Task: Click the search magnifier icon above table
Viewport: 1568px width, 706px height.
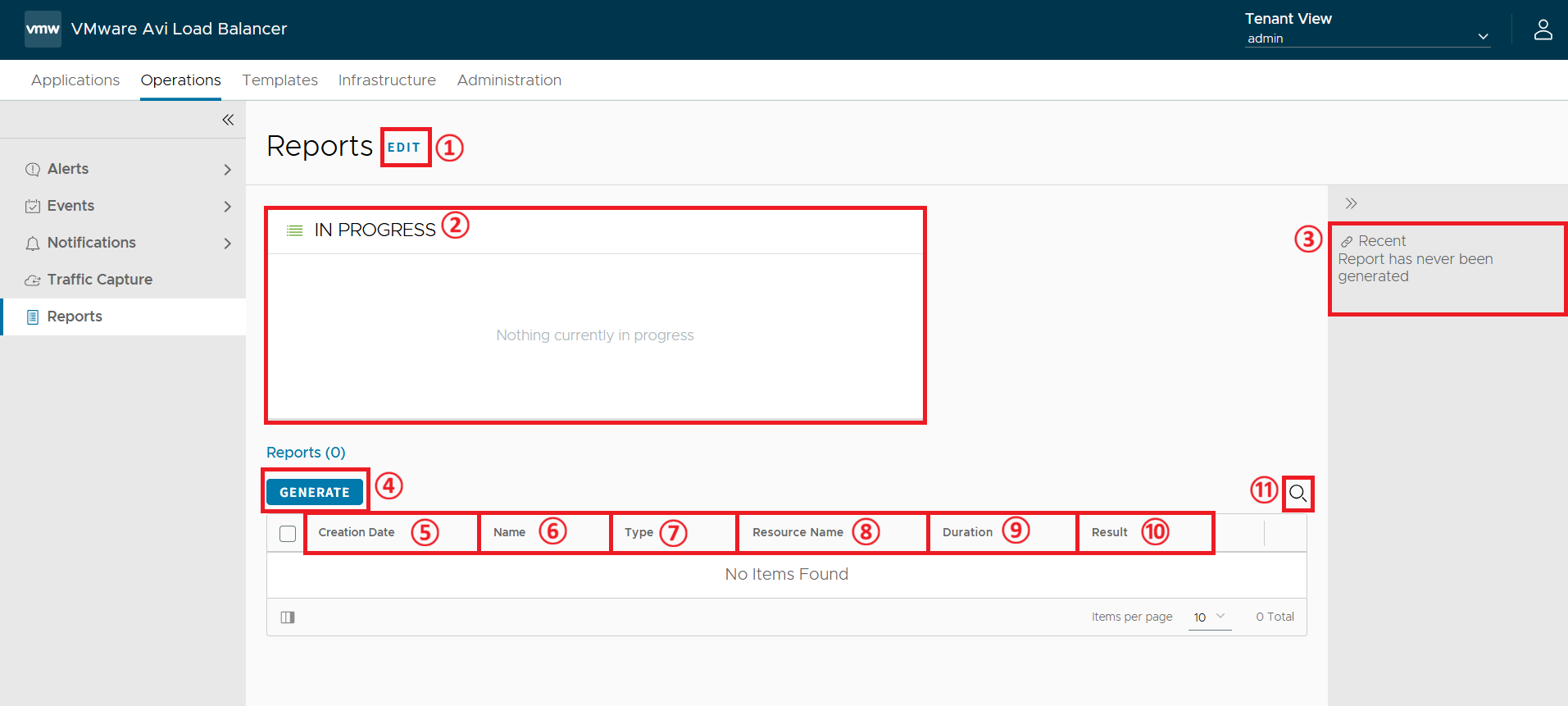Action: (x=1298, y=494)
